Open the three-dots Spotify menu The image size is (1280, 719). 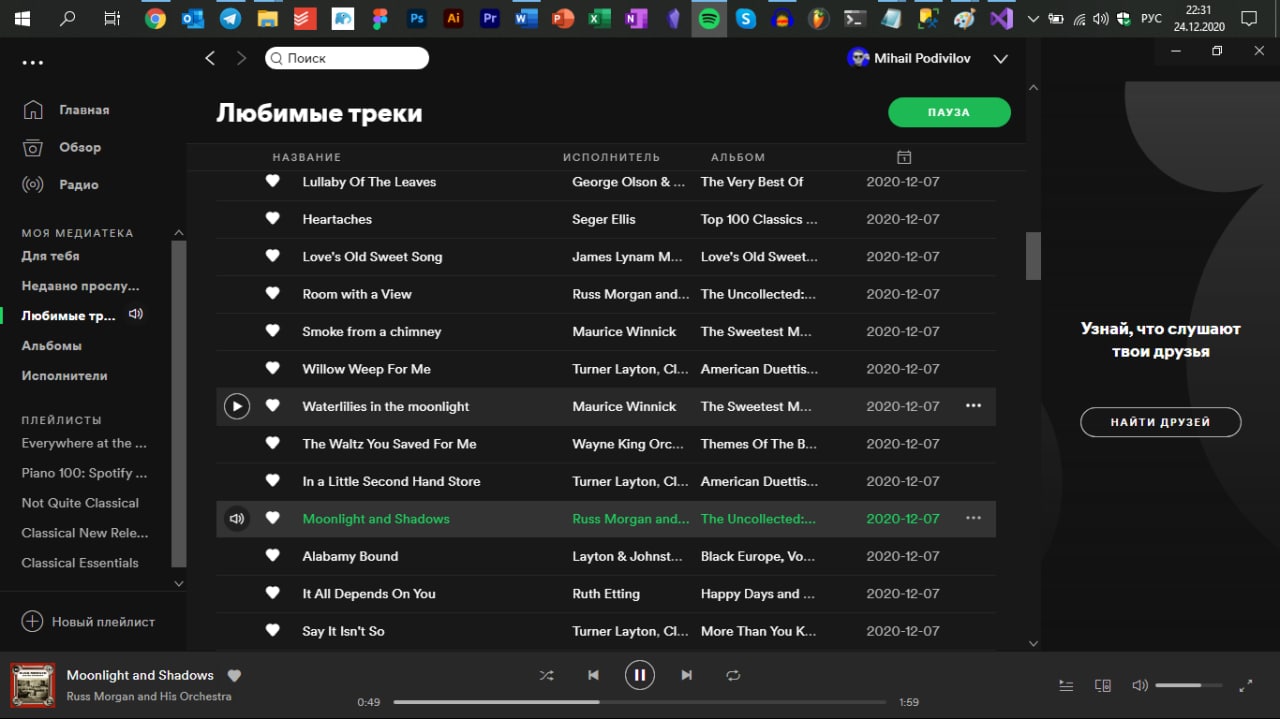point(33,63)
